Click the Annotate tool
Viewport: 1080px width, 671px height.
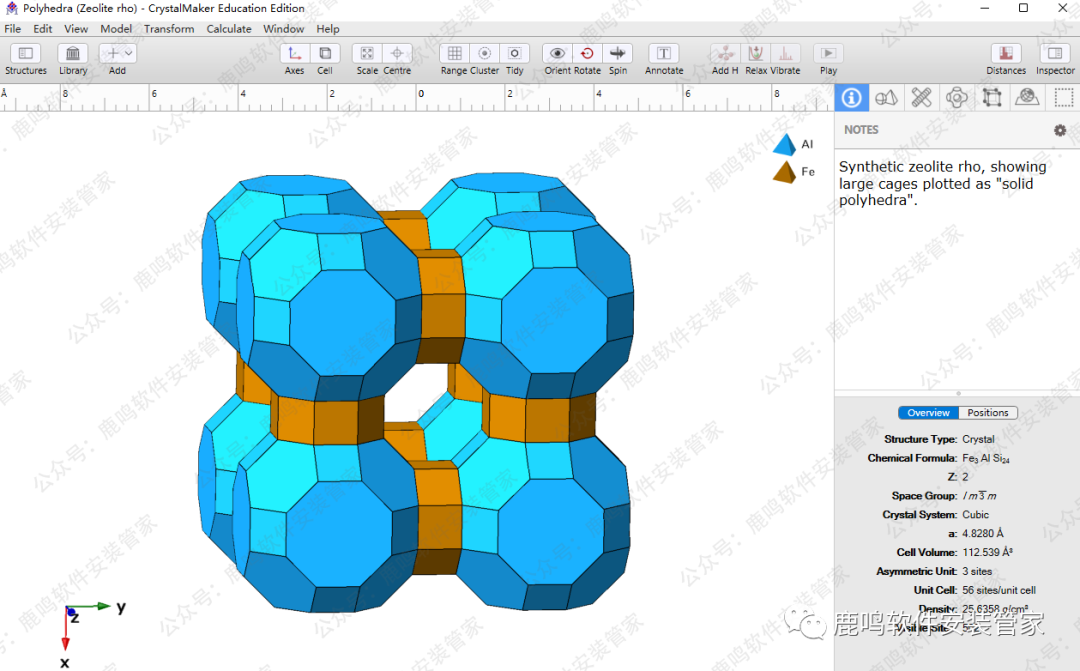pyautogui.click(x=663, y=54)
